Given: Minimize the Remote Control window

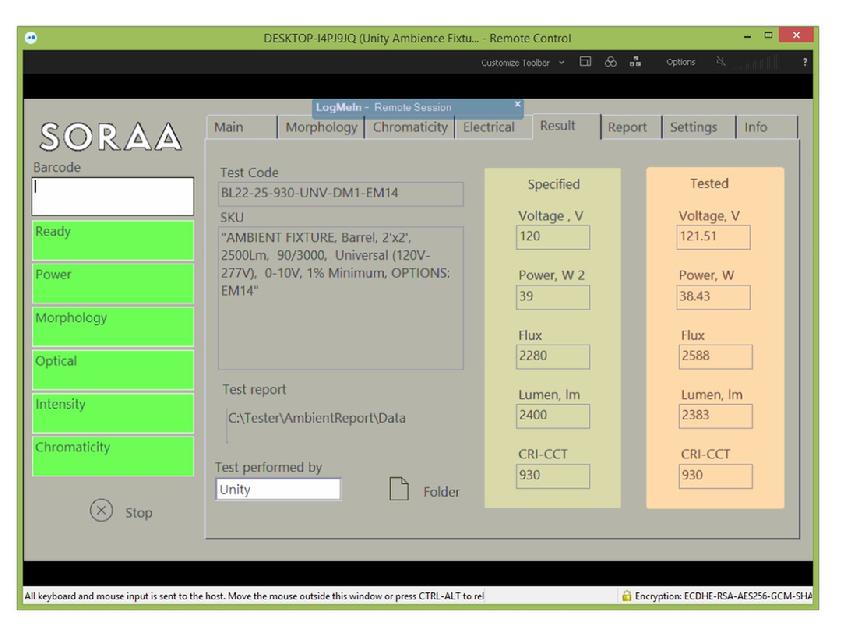Looking at the screenshot, I should click(x=747, y=37).
